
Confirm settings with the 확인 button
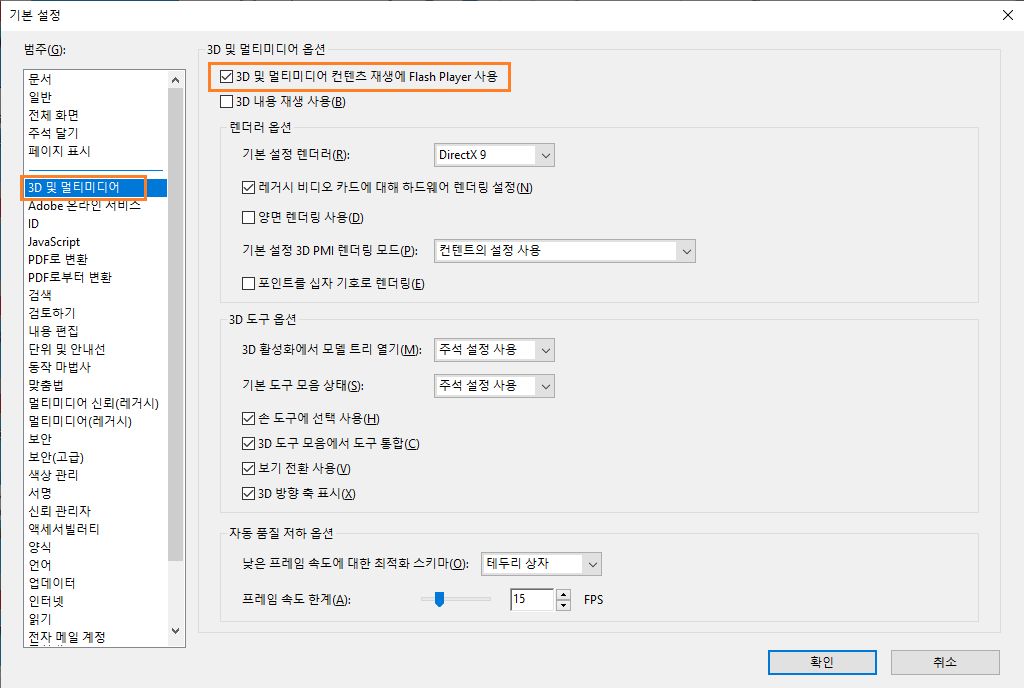click(x=821, y=662)
